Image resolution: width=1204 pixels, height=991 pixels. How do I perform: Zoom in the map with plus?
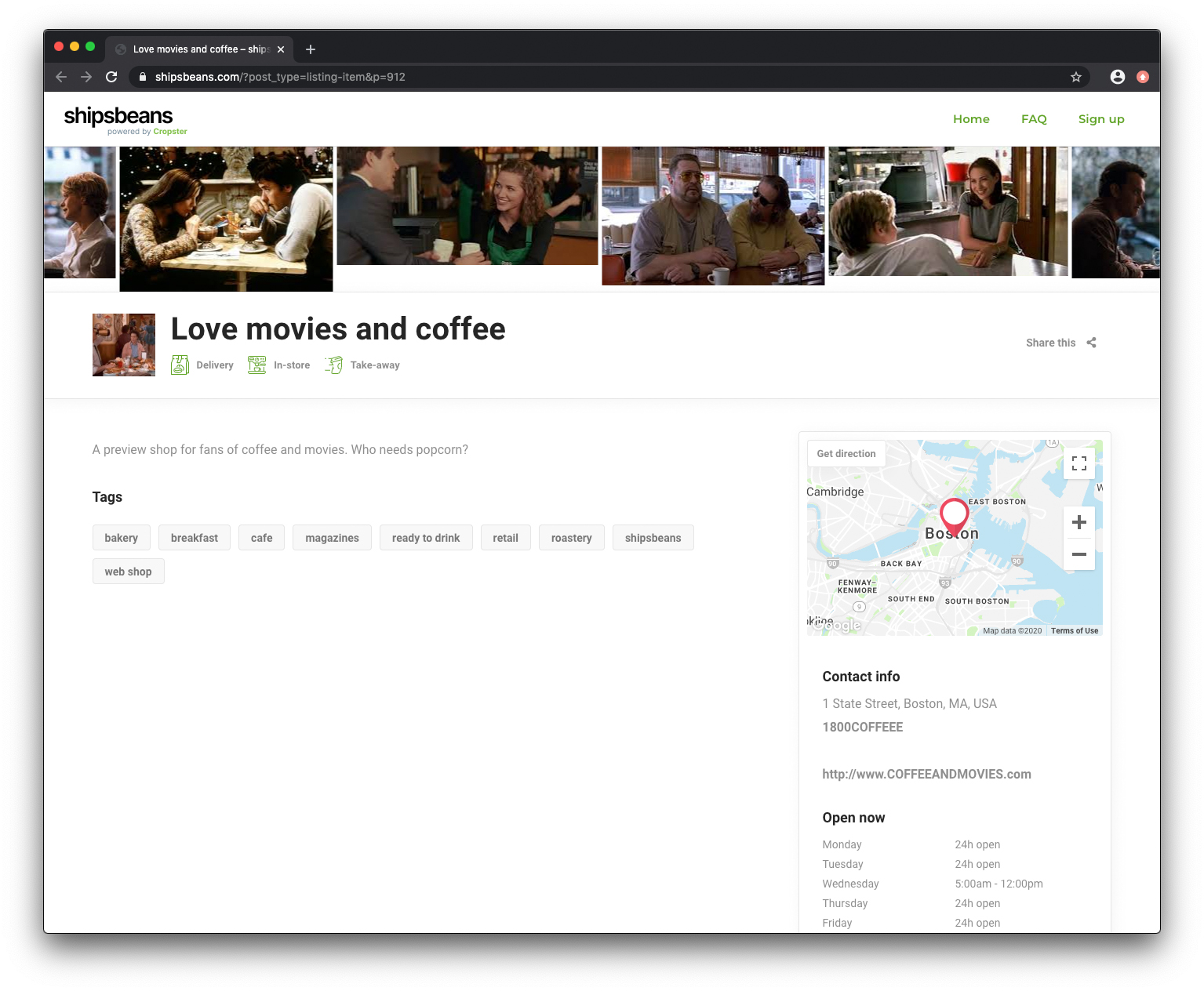pos(1079,522)
